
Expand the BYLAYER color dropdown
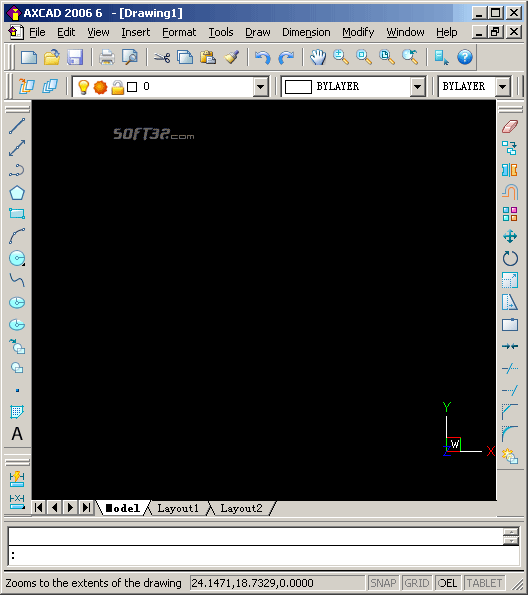click(x=418, y=87)
